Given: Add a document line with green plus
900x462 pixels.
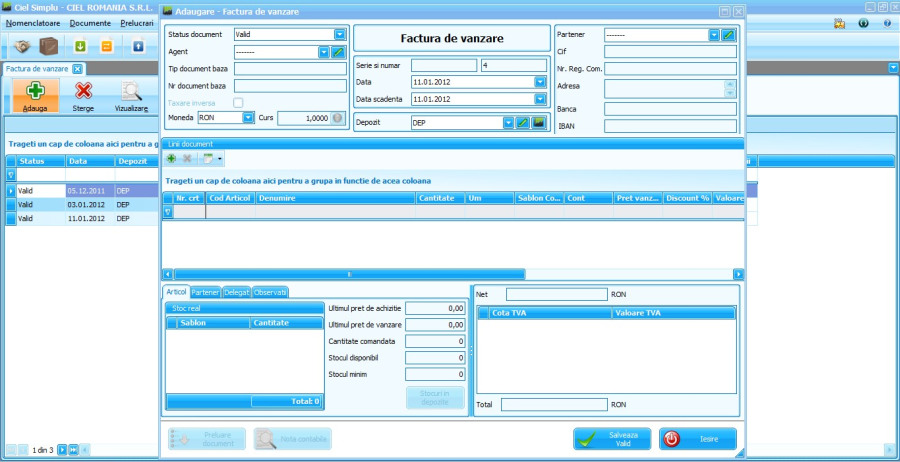Looking at the screenshot, I should 172,158.
